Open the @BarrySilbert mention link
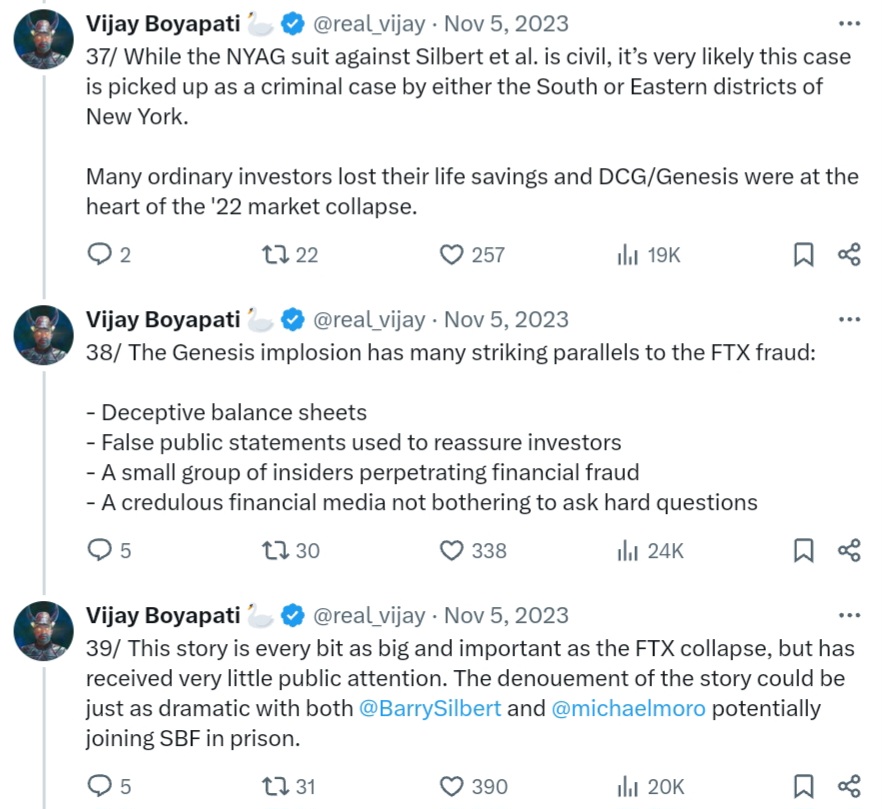 click(430, 709)
